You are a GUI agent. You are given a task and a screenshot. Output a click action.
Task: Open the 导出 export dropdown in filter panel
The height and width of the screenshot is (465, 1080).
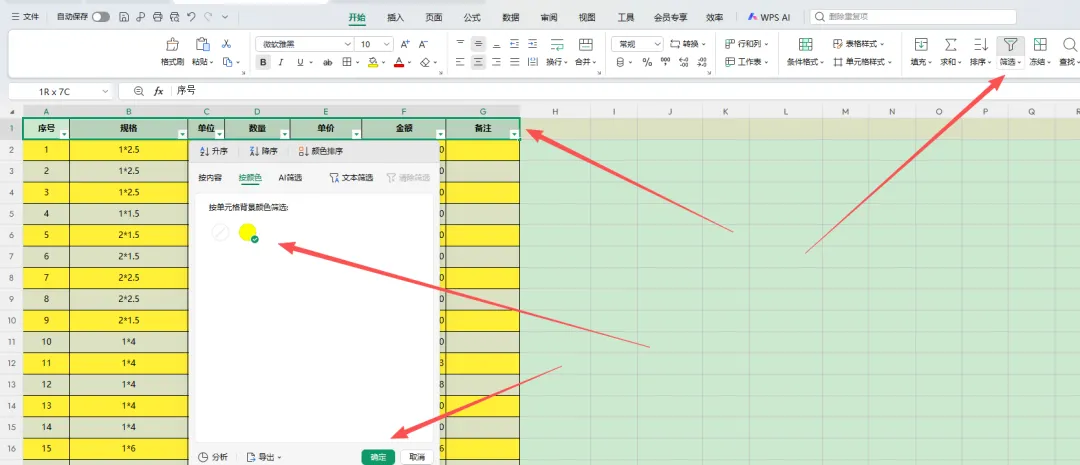click(264, 457)
